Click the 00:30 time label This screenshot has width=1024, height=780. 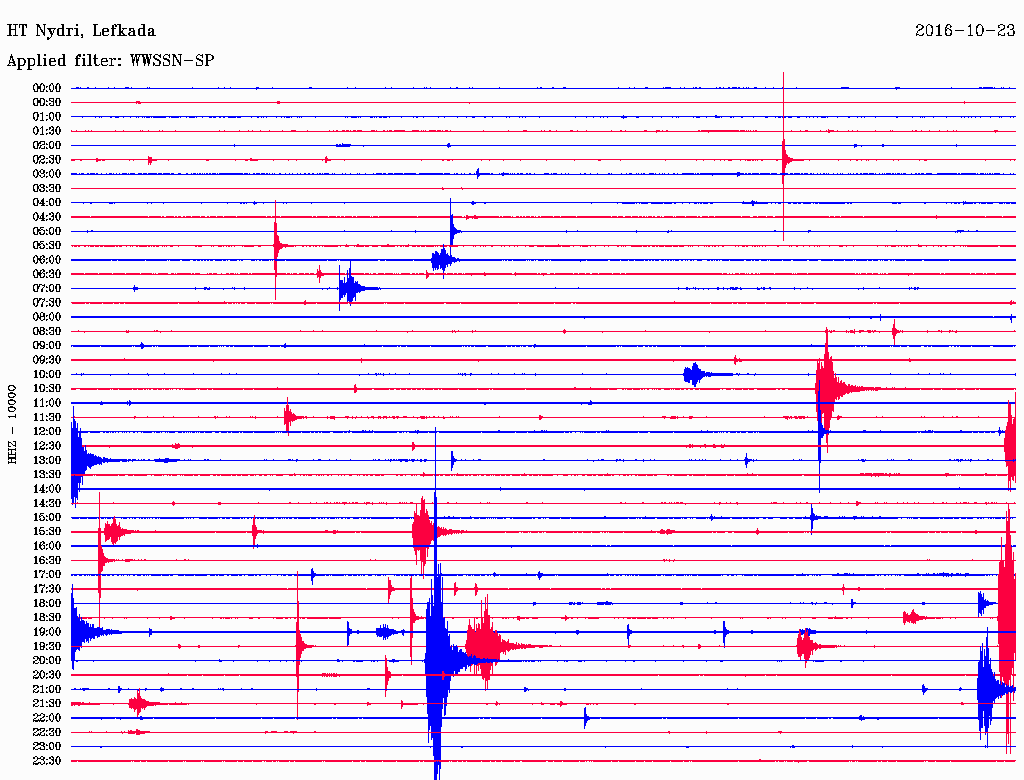[47, 103]
